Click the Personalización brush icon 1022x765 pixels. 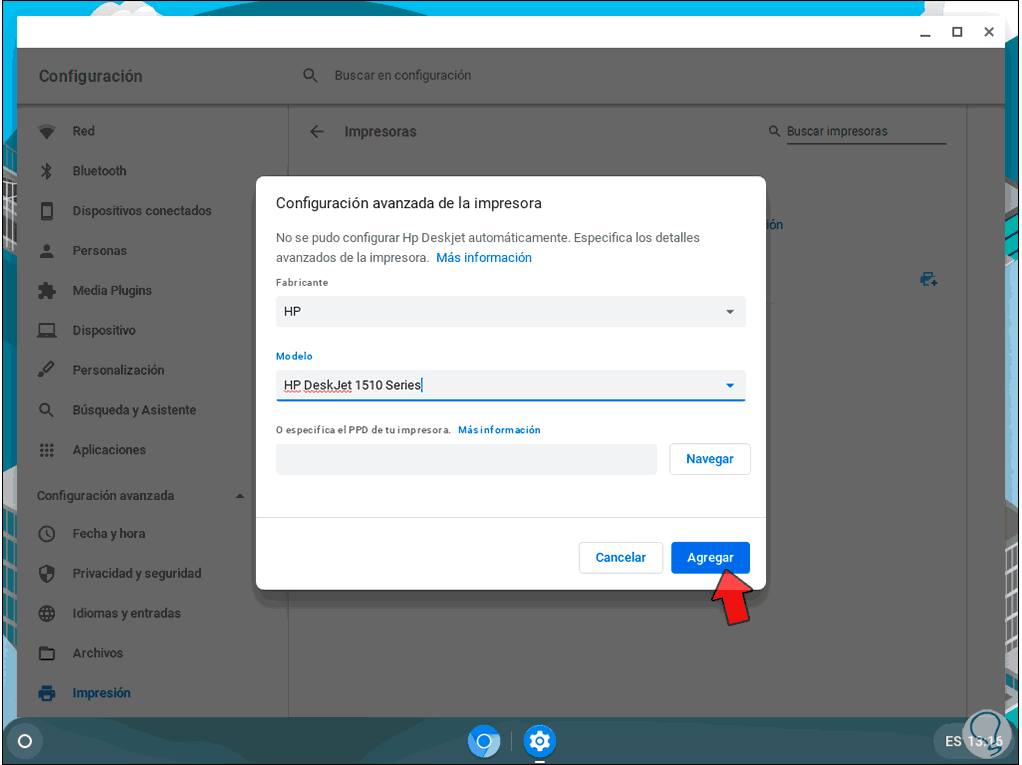click(46, 370)
